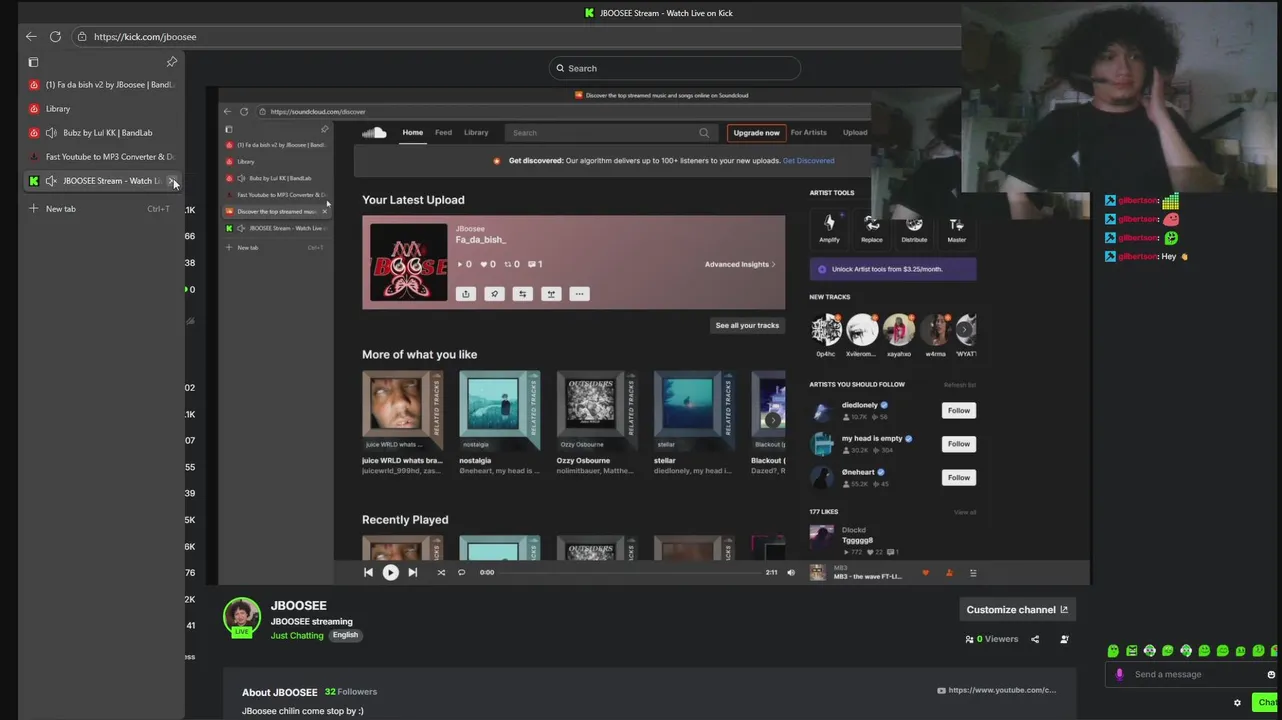Click the pin icon under Fa_da_bish_
Screen dimensions: 1282x720
(x=494, y=294)
